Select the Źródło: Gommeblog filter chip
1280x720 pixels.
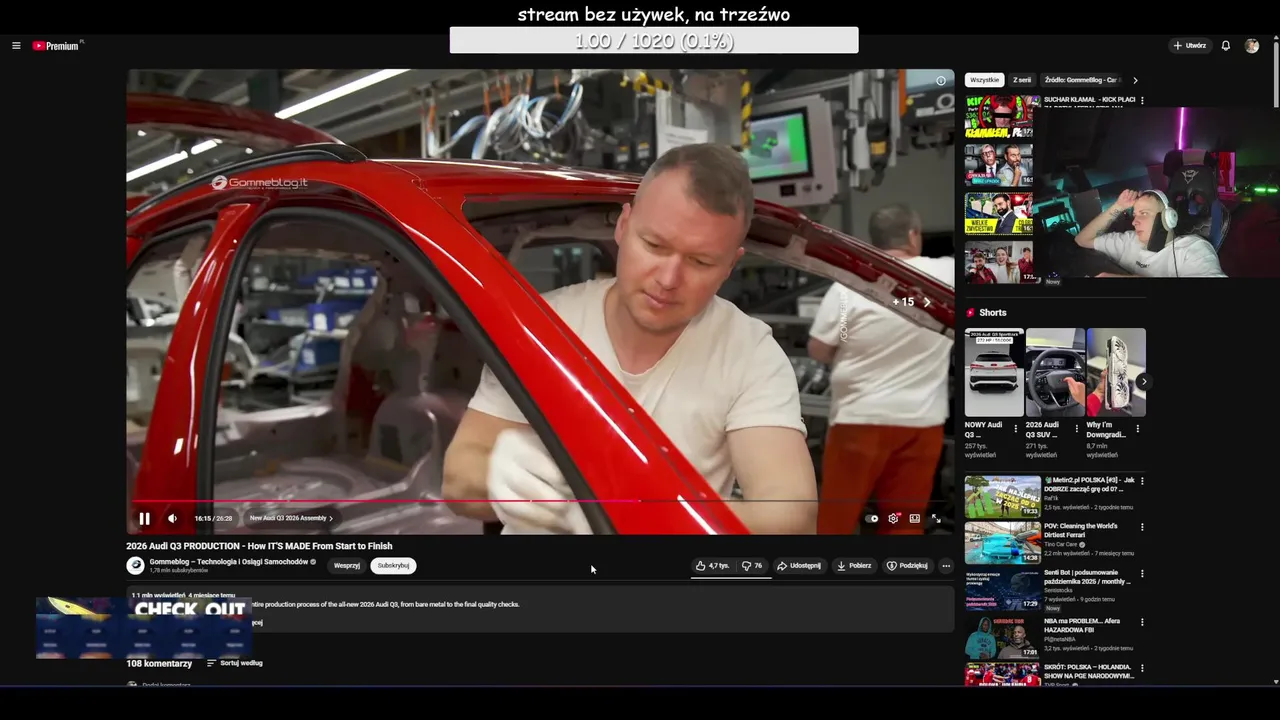(x=1081, y=80)
